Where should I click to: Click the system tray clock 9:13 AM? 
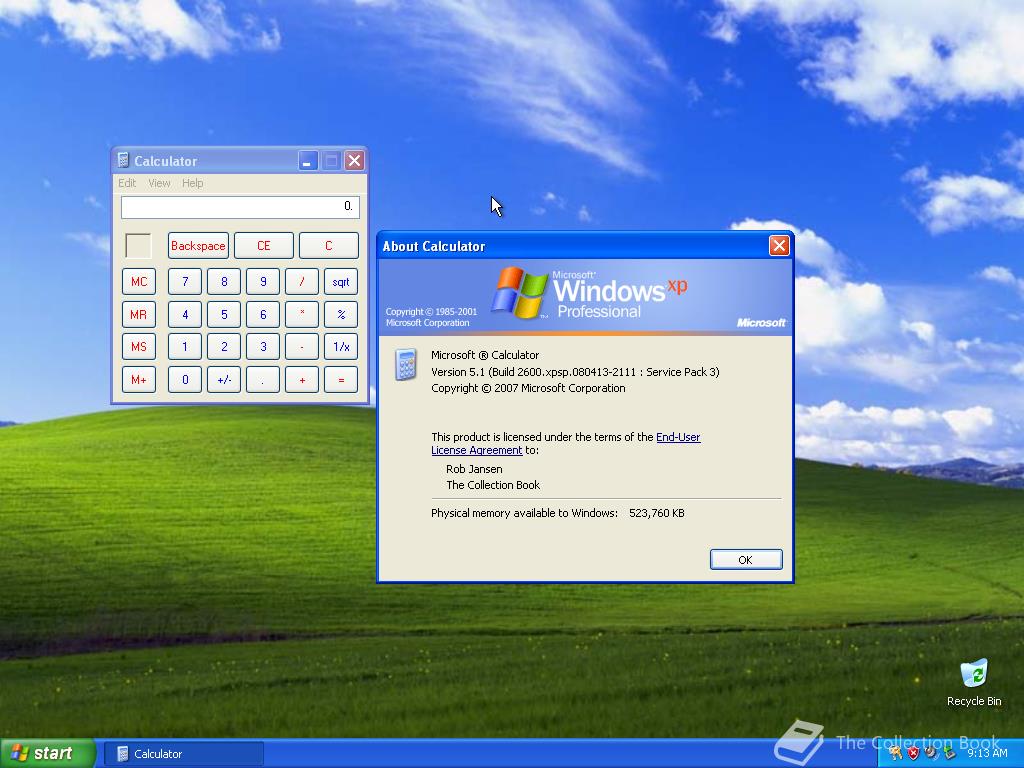pyautogui.click(x=987, y=753)
